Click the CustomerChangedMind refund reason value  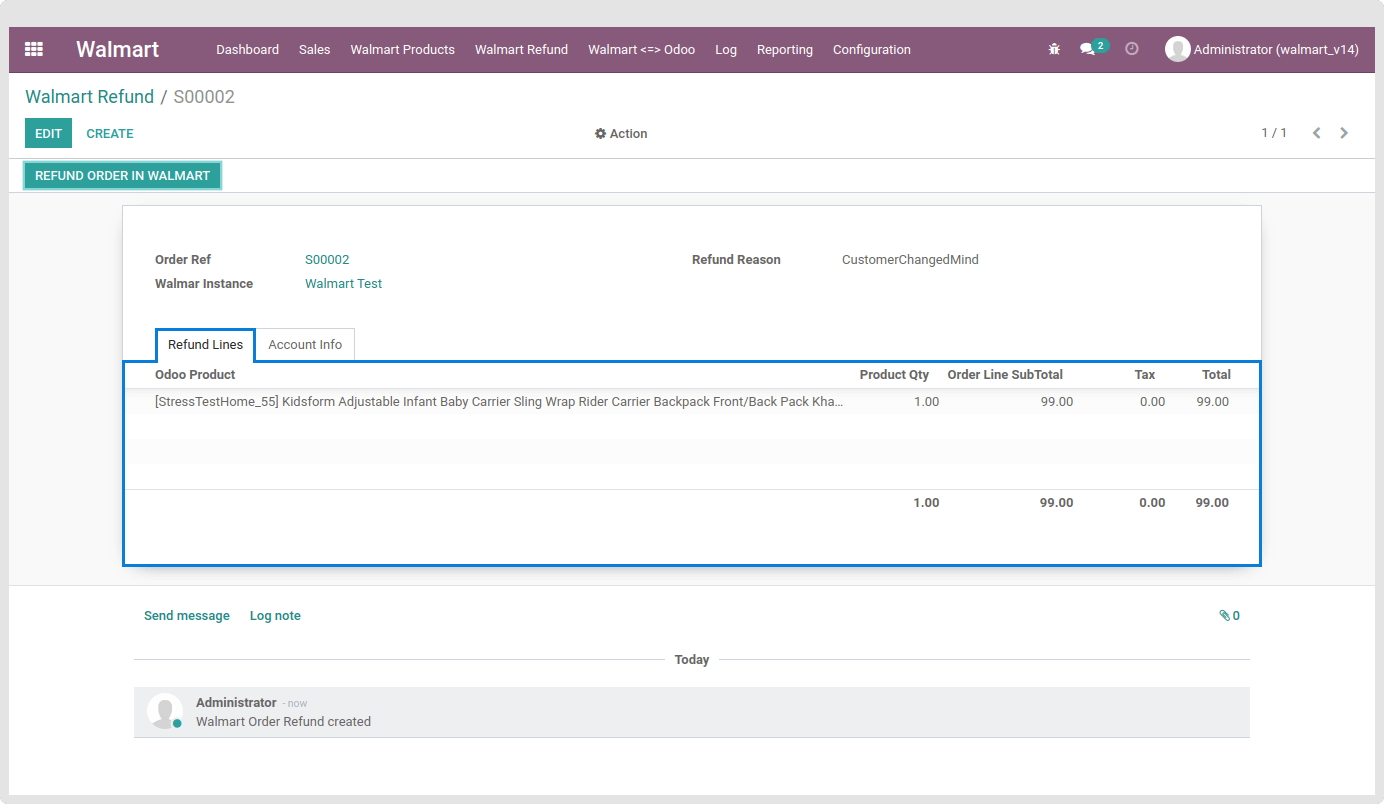coord(910,260)
